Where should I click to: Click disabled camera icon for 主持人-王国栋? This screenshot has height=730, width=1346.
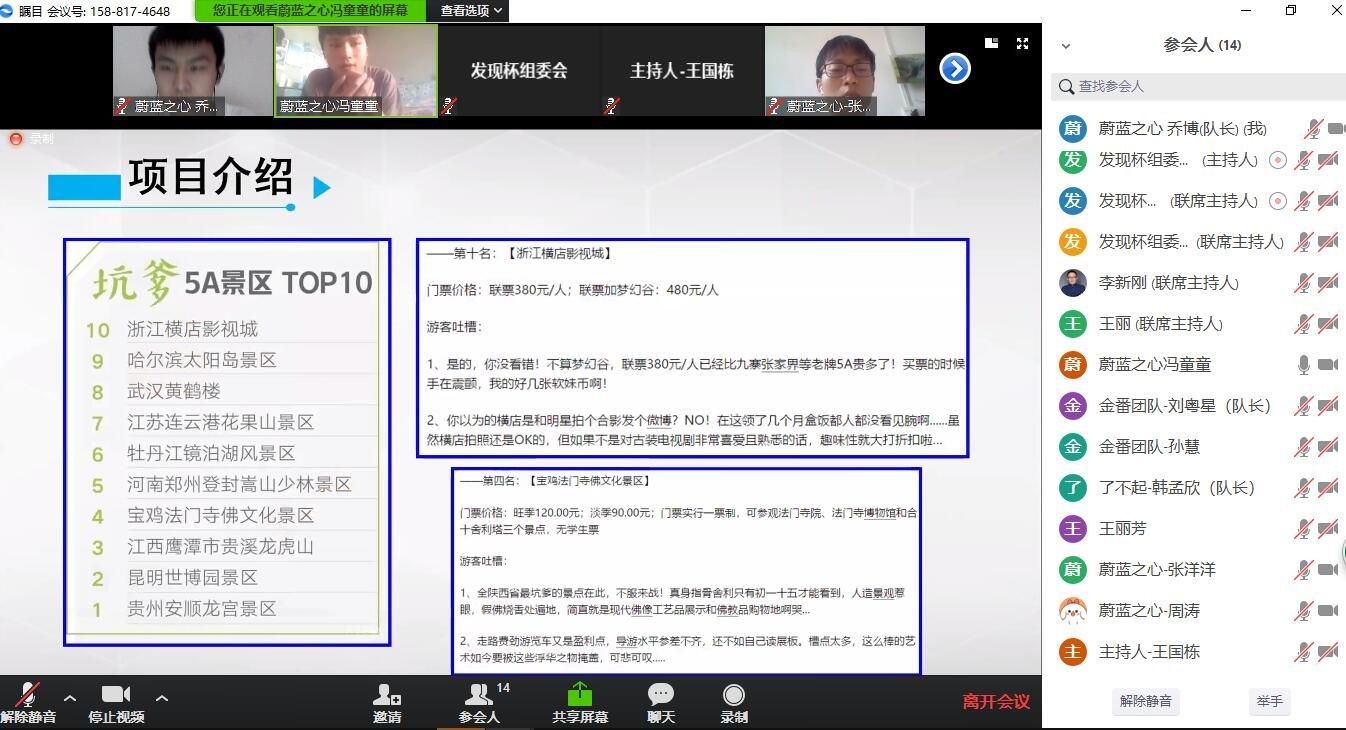pos(1328,652)
